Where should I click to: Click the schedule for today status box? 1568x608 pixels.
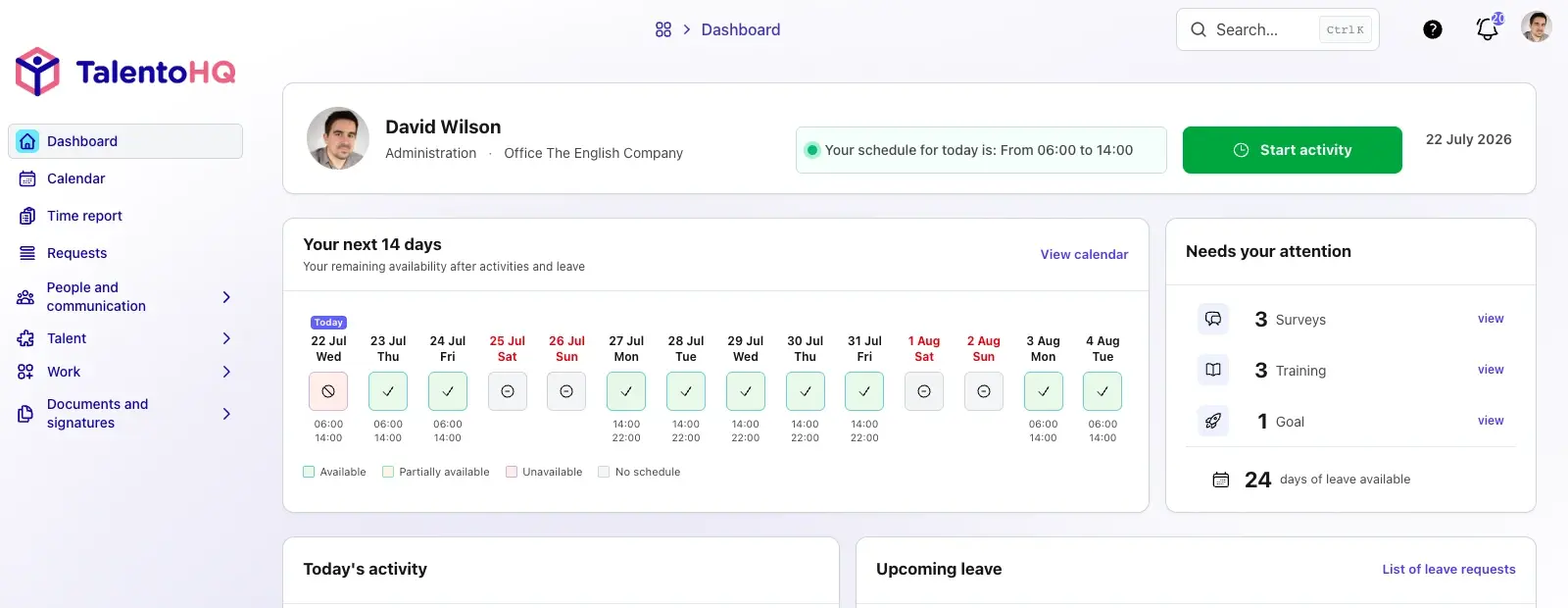[981, 150]
